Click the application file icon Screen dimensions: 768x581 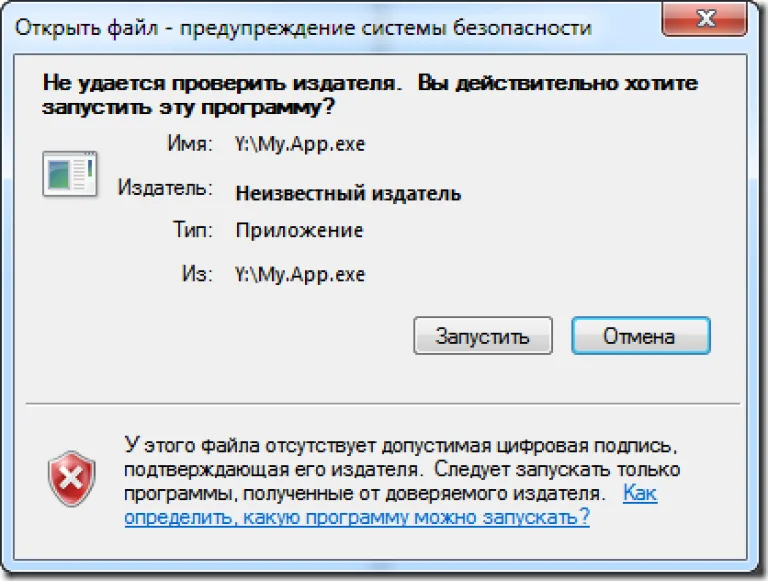(x=70, y=174)
